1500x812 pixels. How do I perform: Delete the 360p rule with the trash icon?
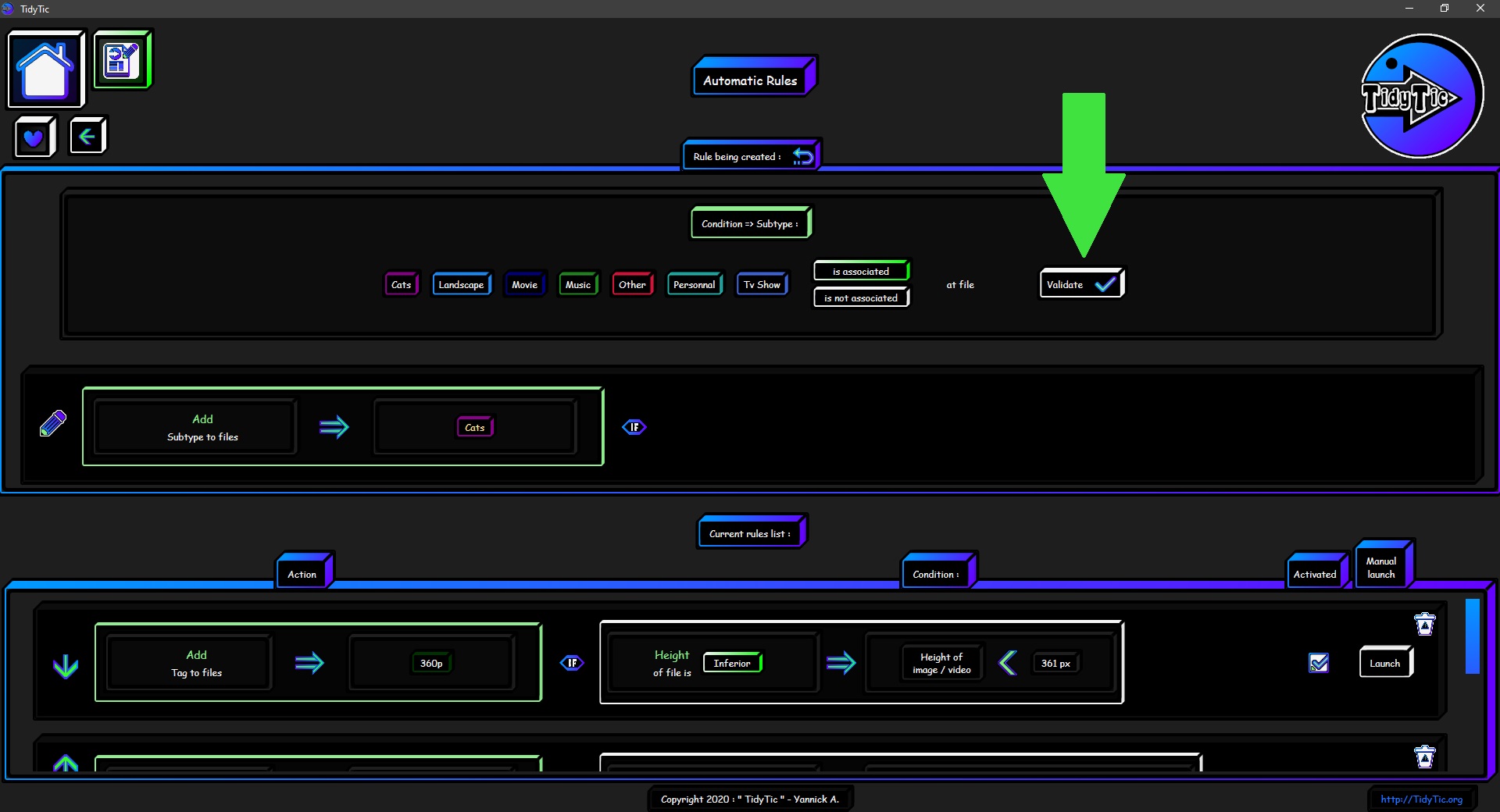coord(1425,624)
